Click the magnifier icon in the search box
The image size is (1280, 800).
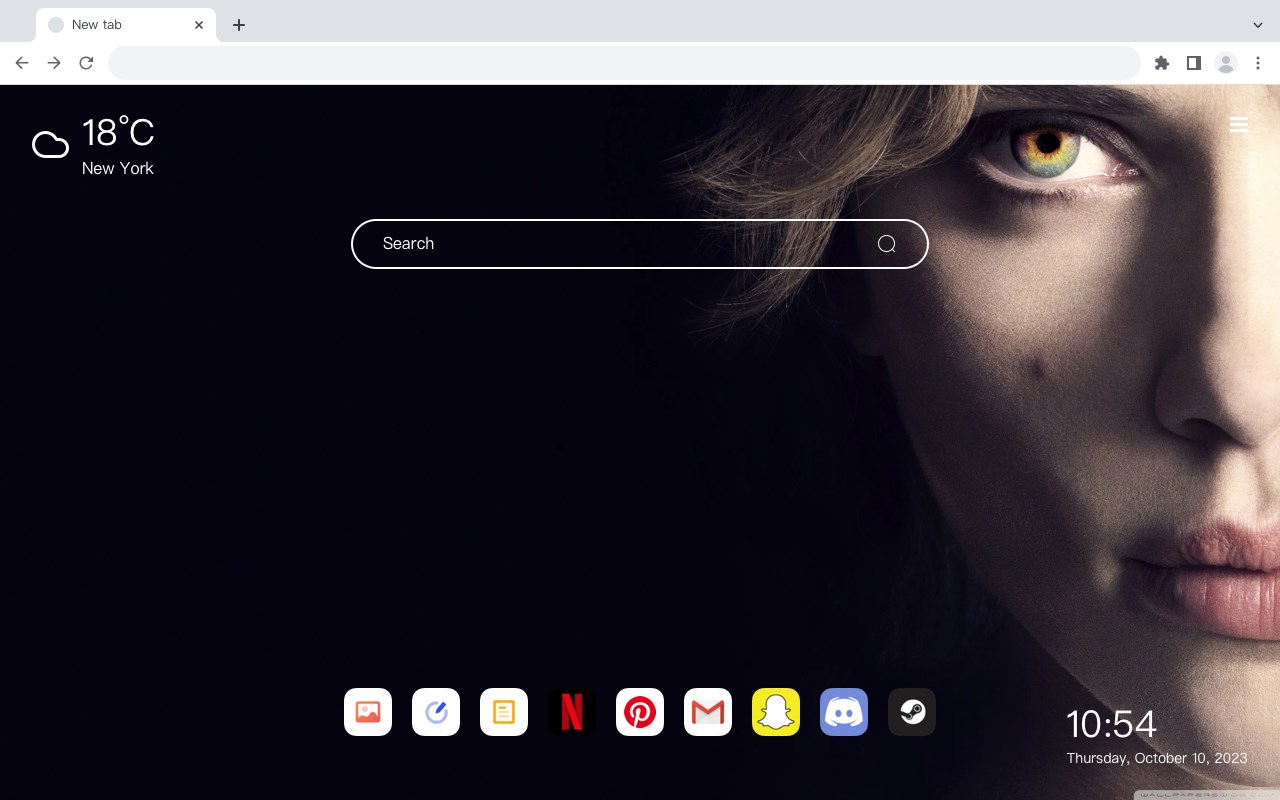tap(886, 244)
